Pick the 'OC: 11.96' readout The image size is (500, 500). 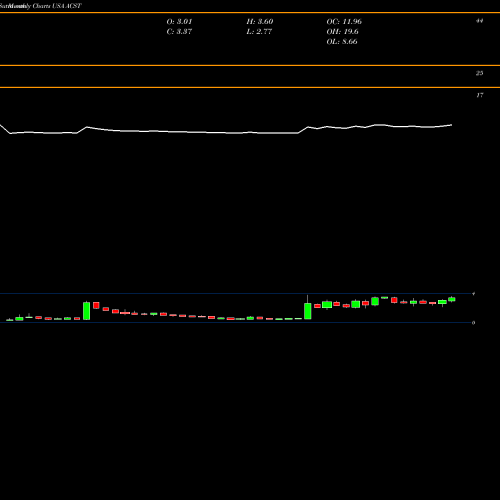344,21
